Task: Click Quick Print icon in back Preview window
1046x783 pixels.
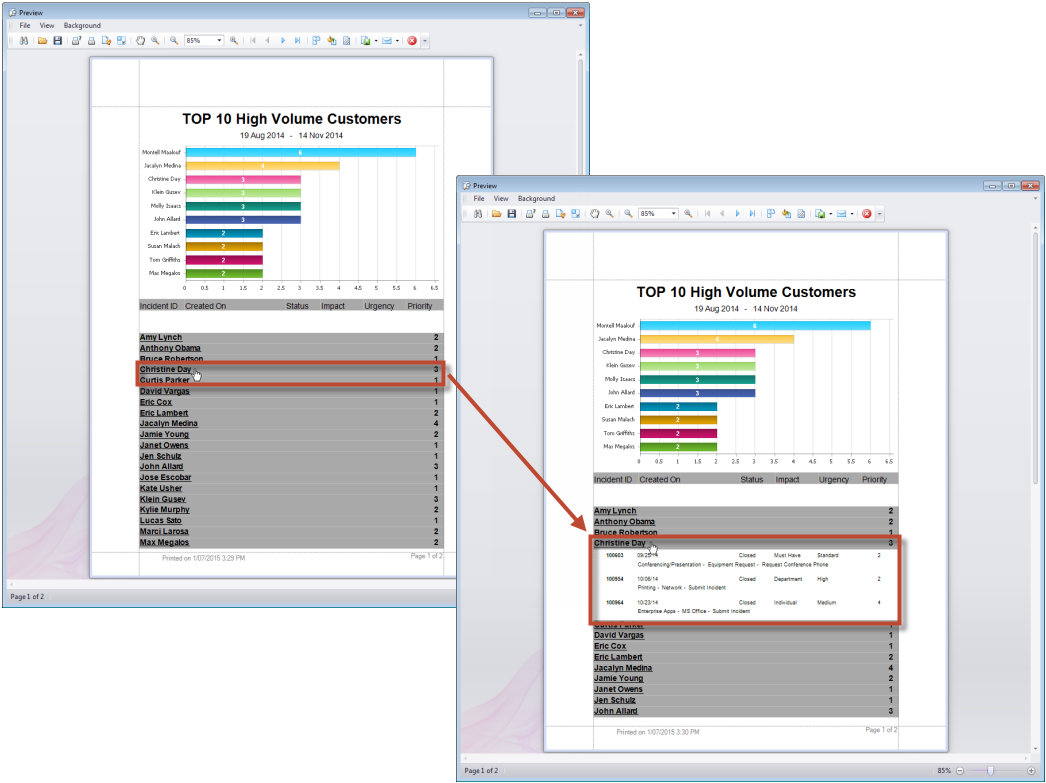Action: click(91, 41)
